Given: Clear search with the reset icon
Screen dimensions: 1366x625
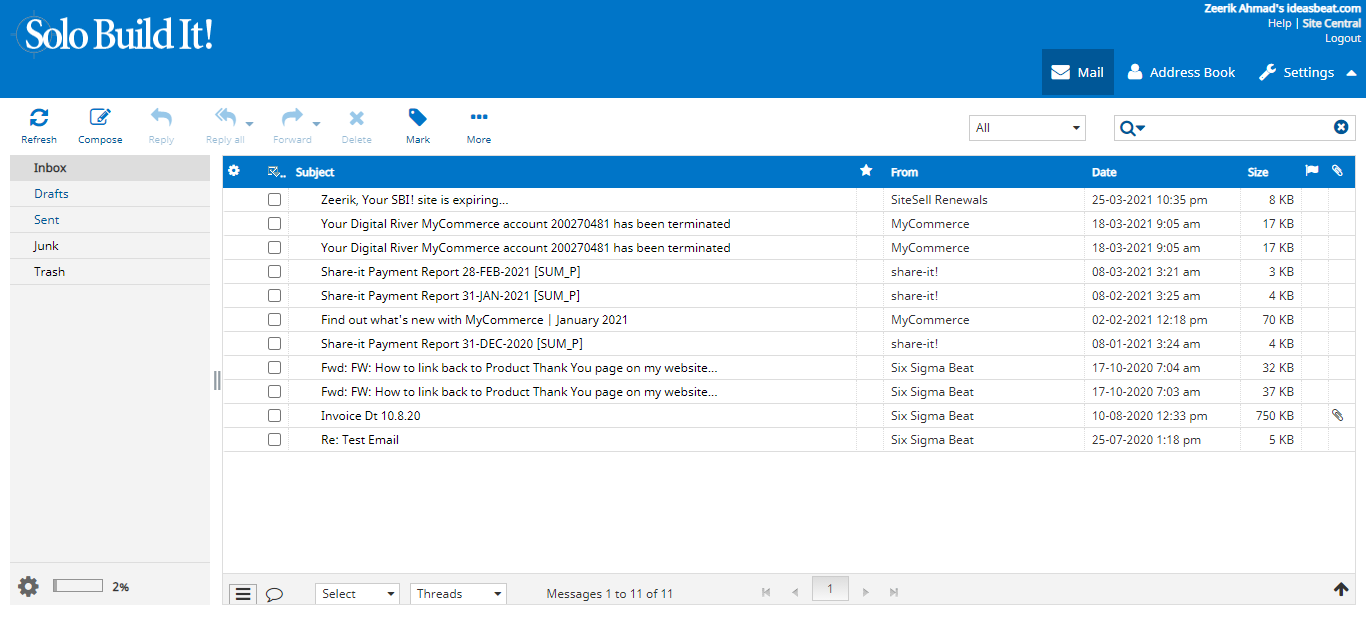Looking at the screenshot, I should [1341, 127].
